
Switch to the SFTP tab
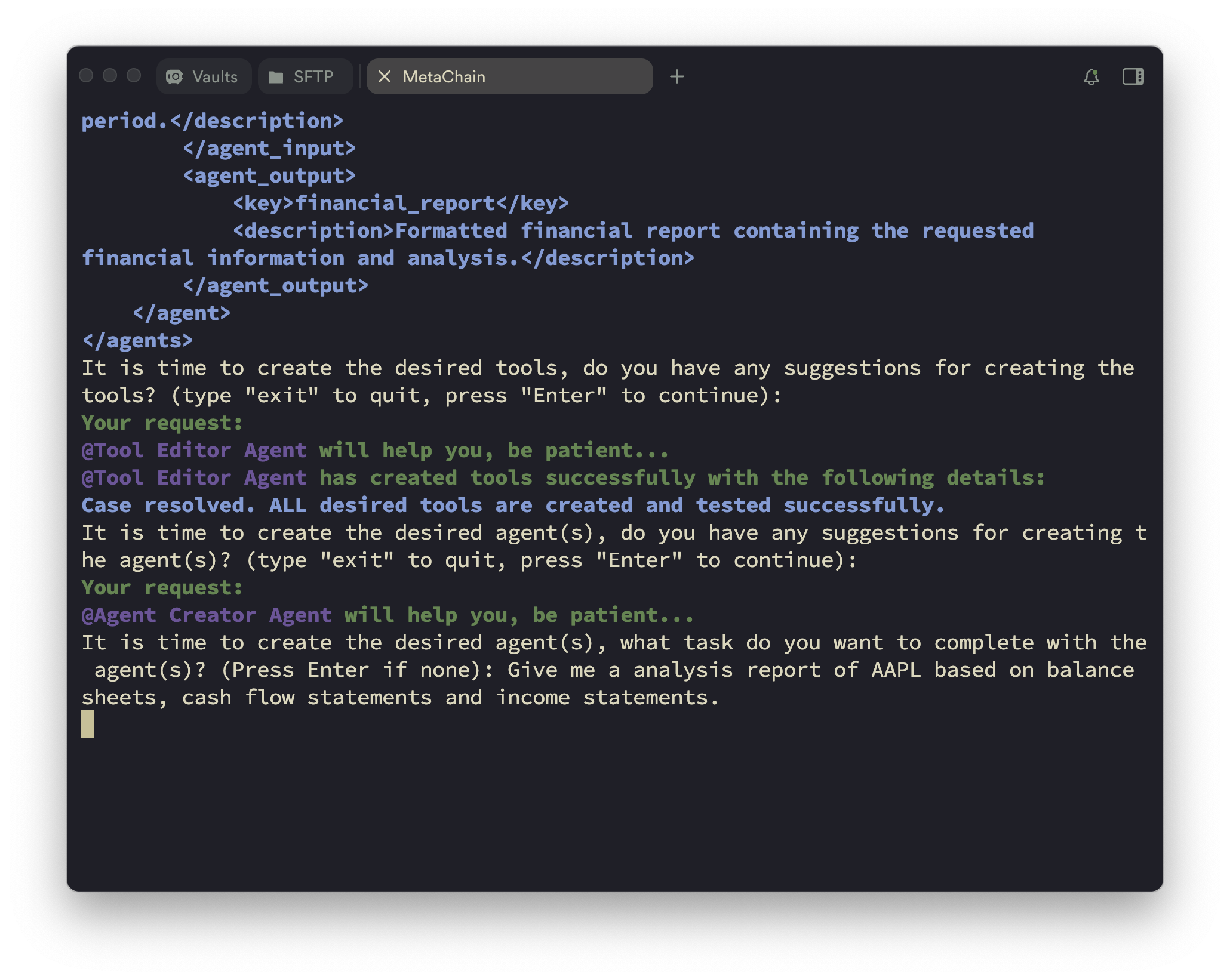click(x=305, y=76)
